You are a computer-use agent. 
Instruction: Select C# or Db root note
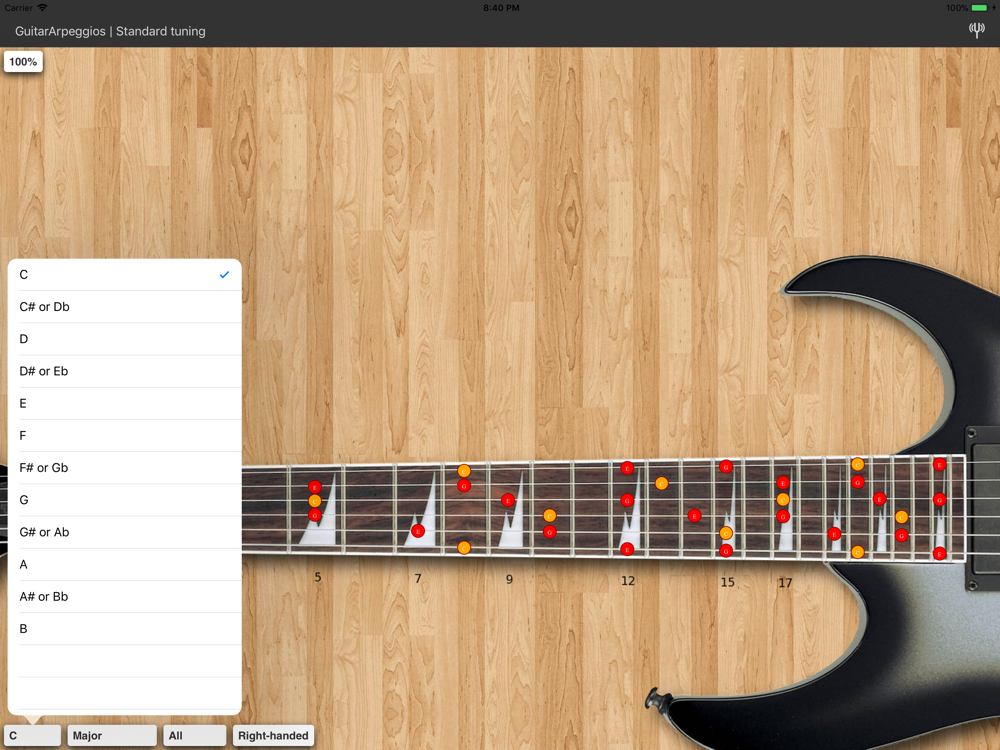(x=124, y=307)
